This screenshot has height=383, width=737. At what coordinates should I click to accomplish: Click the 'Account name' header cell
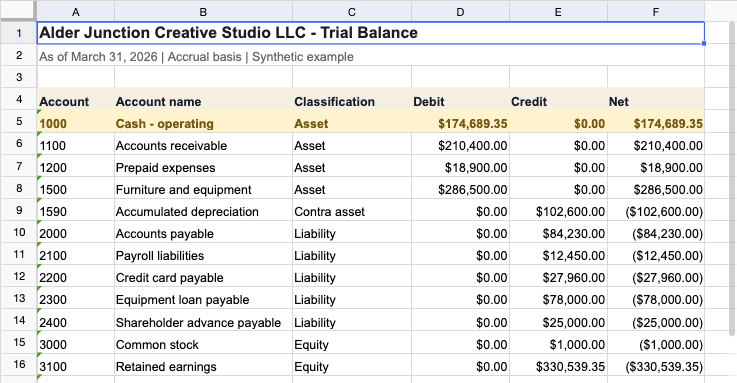(204, 99)
